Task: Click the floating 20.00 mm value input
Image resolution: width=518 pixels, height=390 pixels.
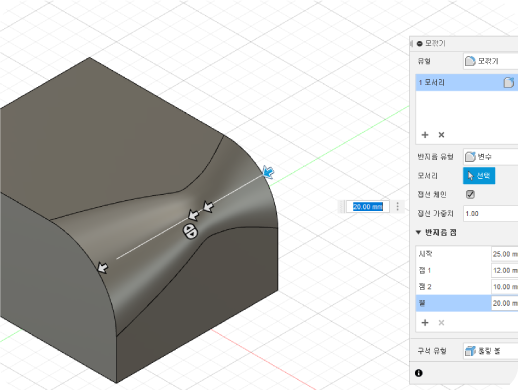Action: 368,207
